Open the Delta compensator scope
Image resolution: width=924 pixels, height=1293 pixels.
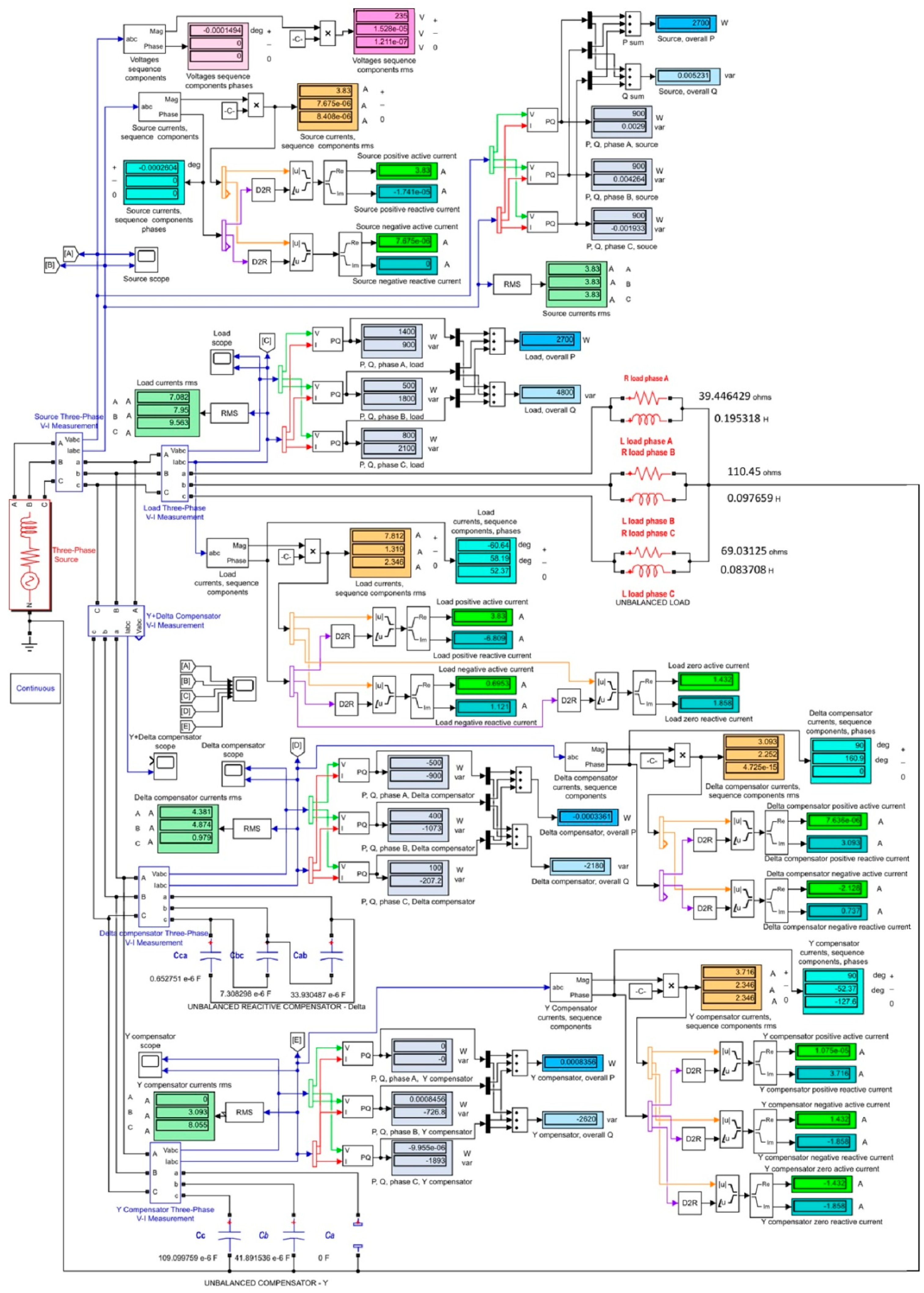pos(233,773)
